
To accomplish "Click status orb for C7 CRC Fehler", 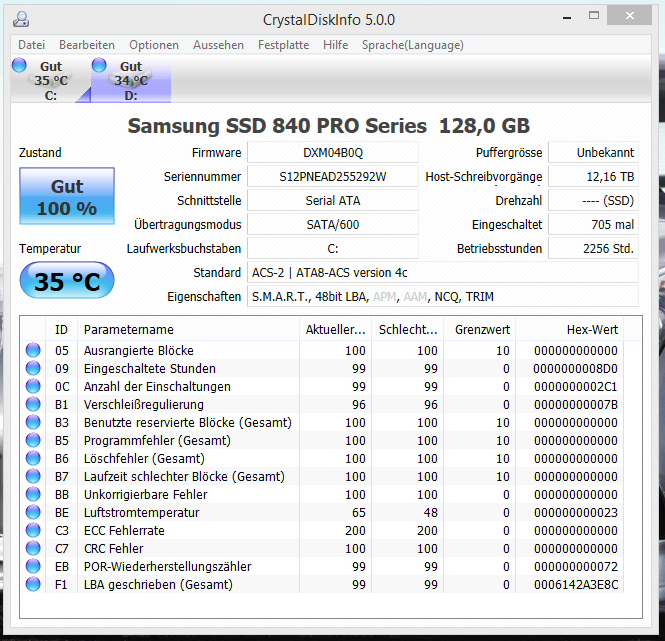I will click(x=33, y=548).
